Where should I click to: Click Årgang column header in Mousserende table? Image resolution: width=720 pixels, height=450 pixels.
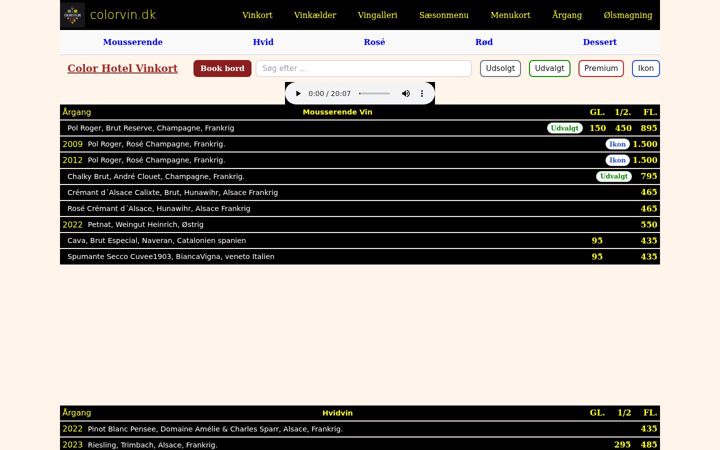point(77,112)
